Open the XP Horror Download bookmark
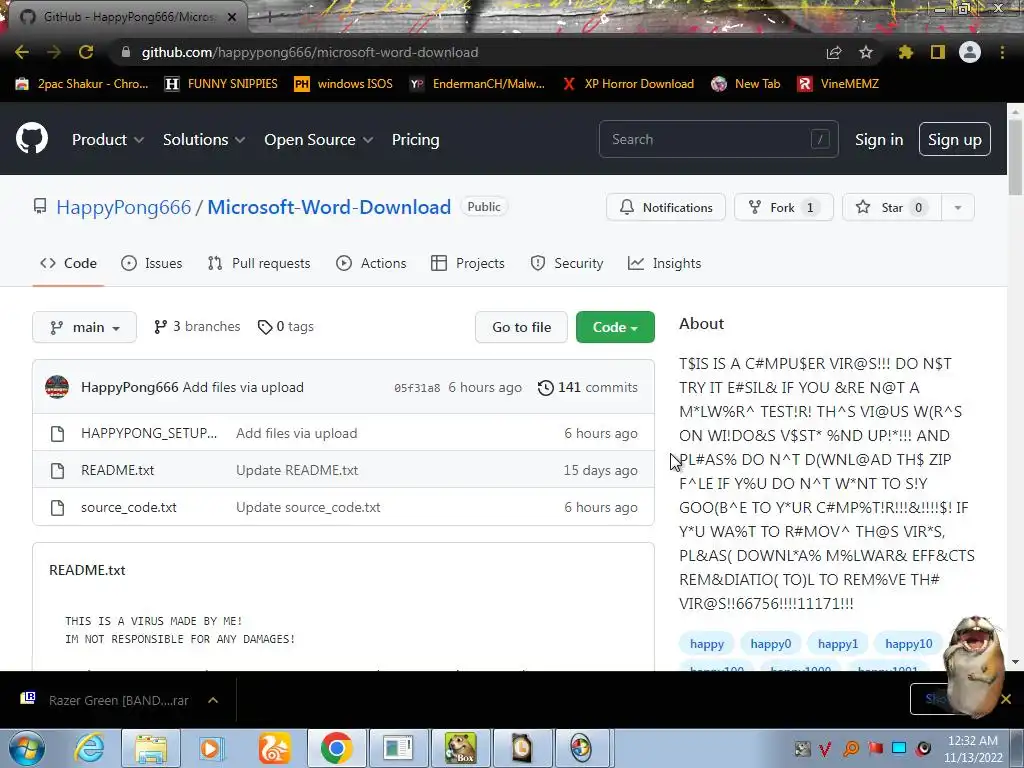 point(628,84)
